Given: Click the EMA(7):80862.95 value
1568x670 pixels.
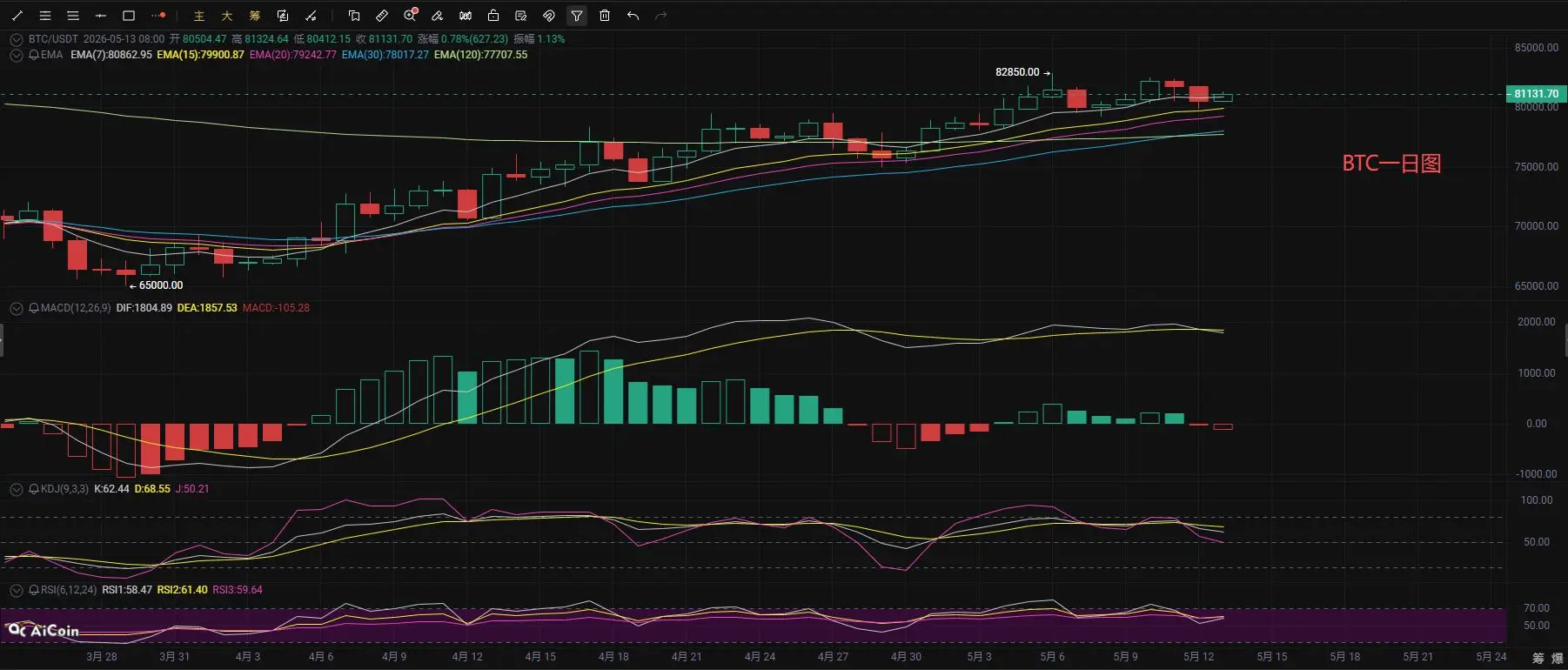Looking at the screenshot, I should click(x=111, y=55).
